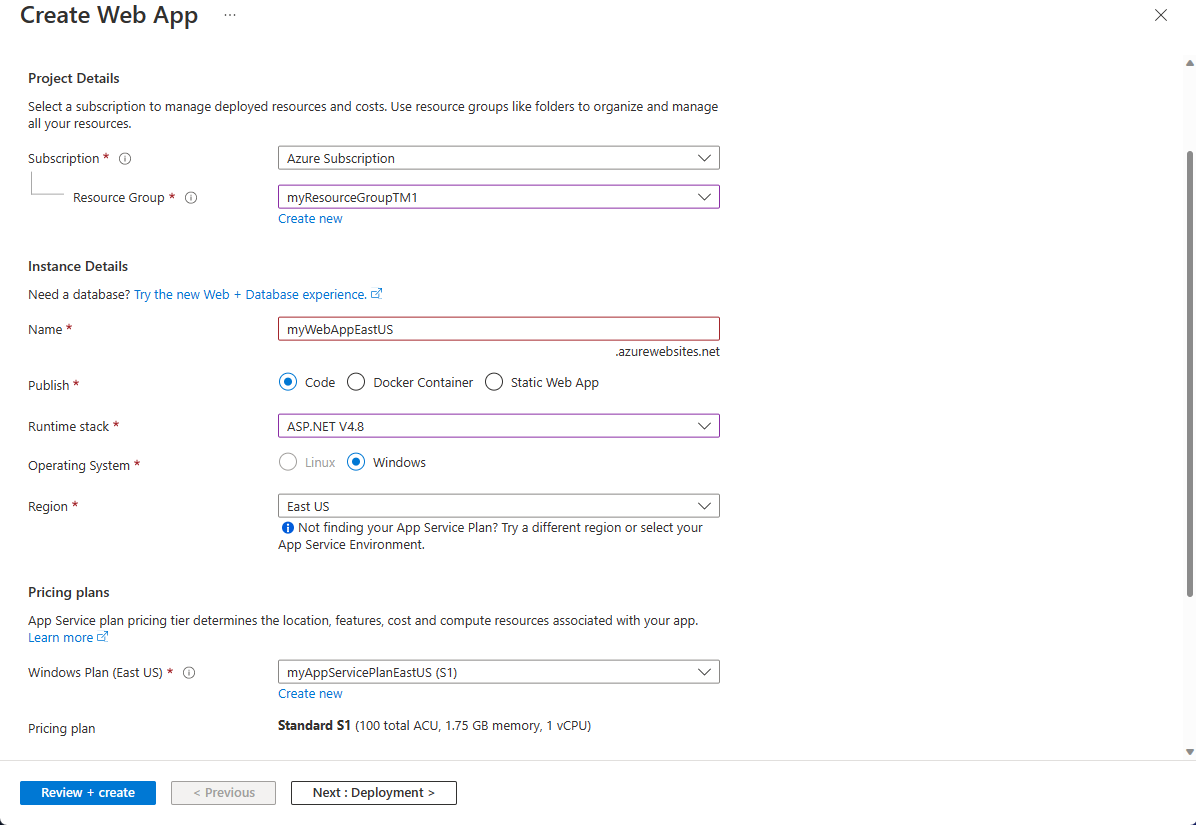
Task: Click the myWebAppEastUS name field
Action: 498,328
